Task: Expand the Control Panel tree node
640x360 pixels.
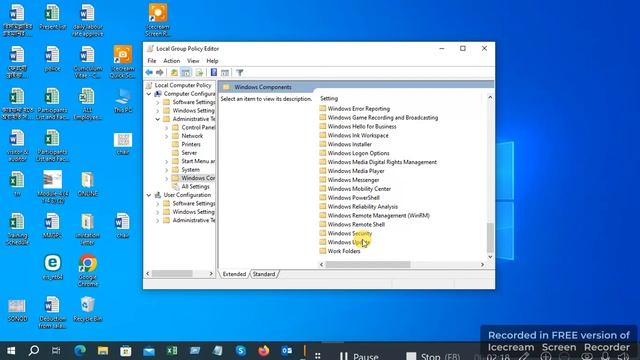Action: click(167, 128)
